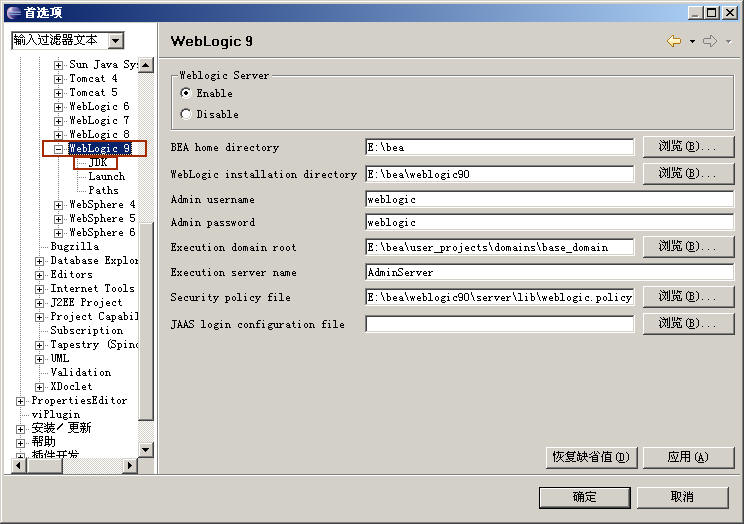Click the filter text input box
The image size is (744, 524).
pos(60,40)
